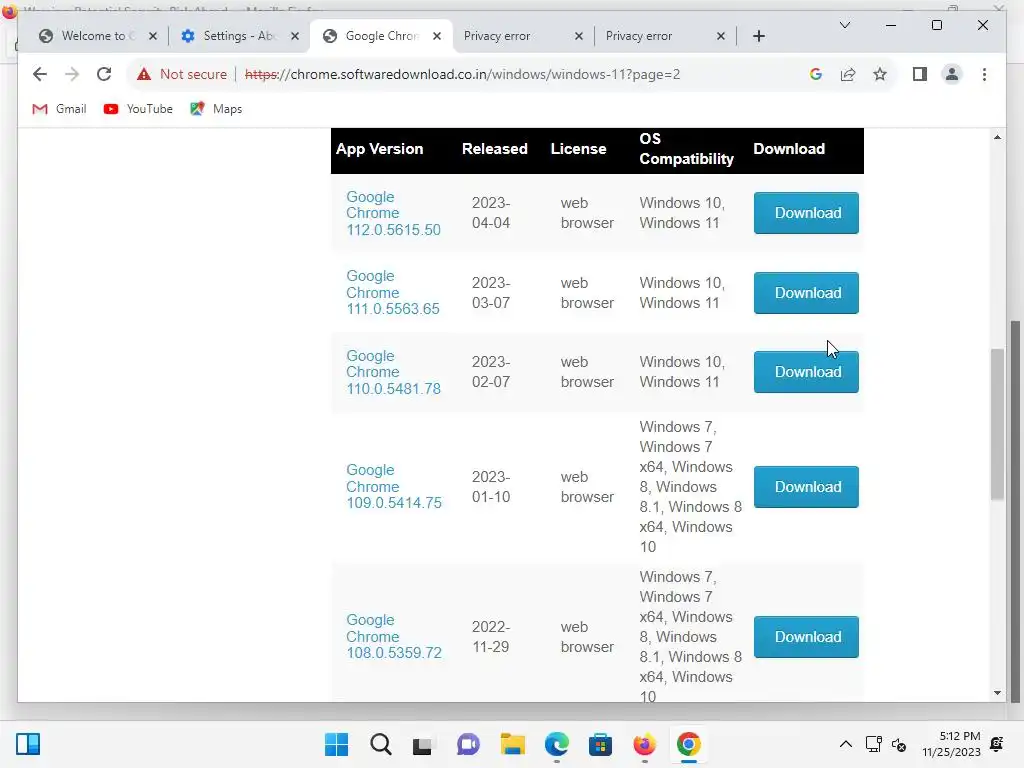This screenshot has height=768, width=1024.
Task: Click the App Version column header
Action: click(x=379, y=149)
